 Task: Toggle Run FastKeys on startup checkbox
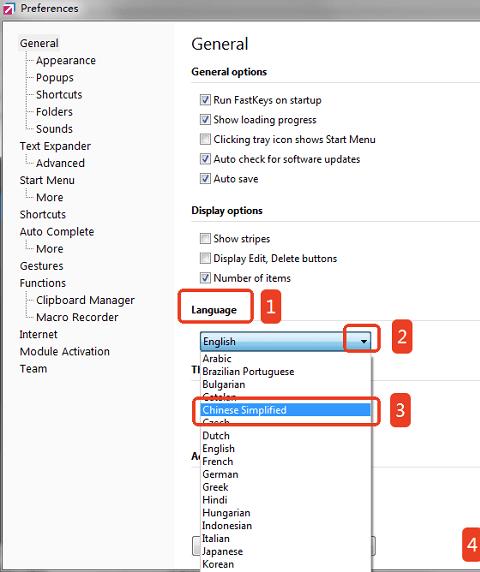[205, 100]
